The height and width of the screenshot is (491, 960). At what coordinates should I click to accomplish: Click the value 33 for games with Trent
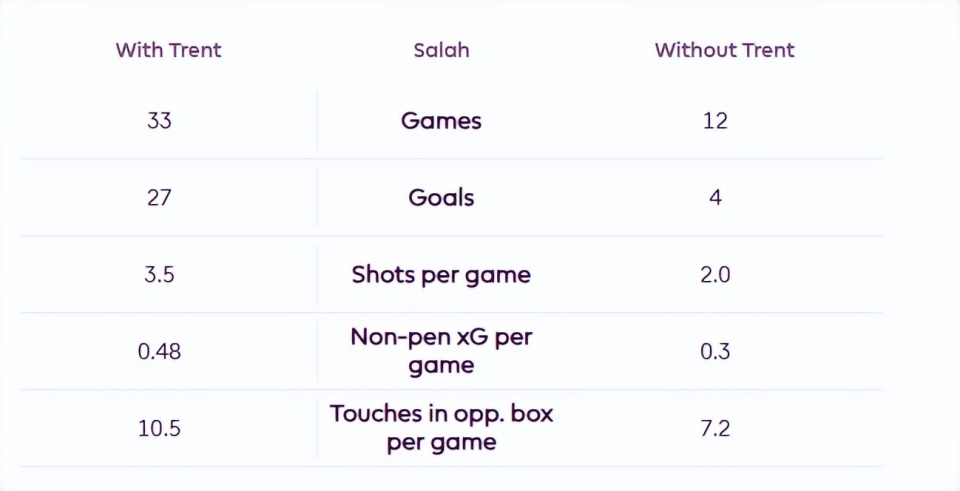point(159,121)
